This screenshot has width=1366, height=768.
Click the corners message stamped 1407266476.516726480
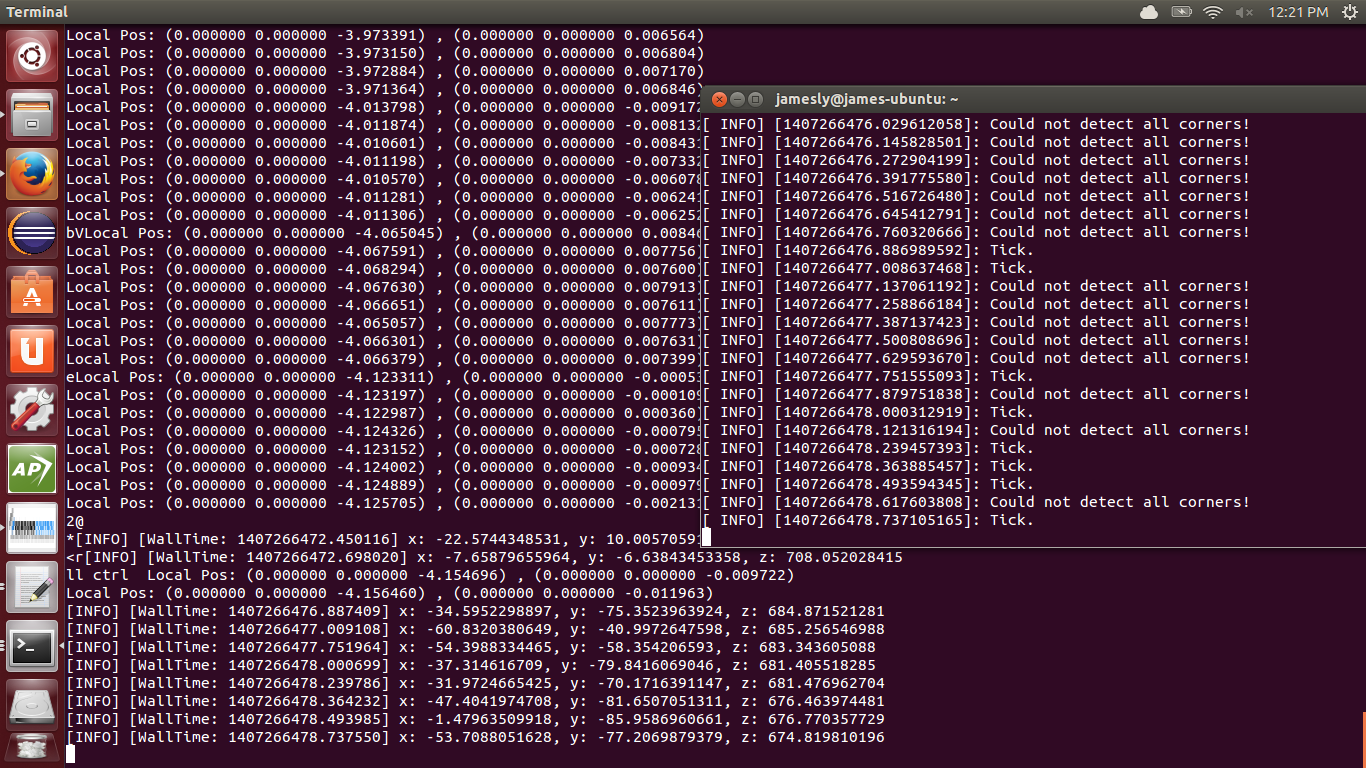(x=976, y=196)
